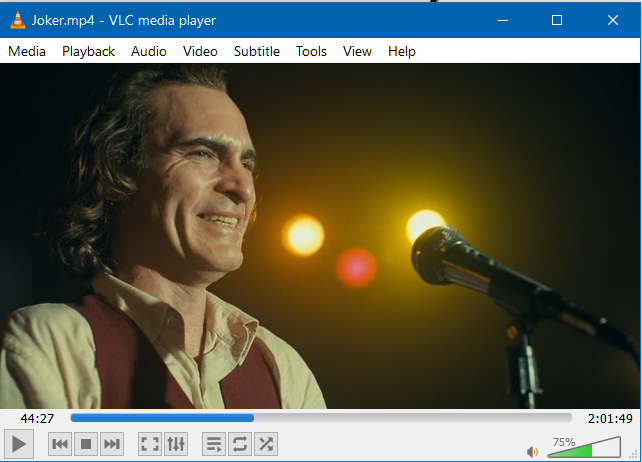Image resolution: width=642 pixels, height=462 pixels.
Task: Stop playback with the stop button
Action: 86,444
